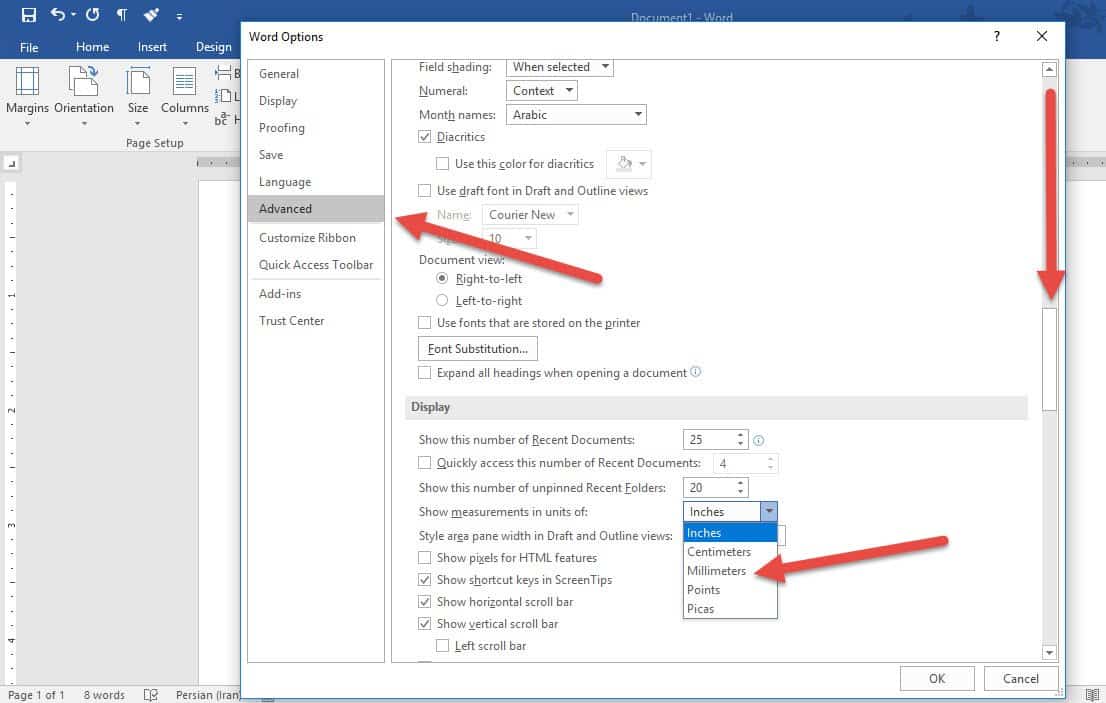
Task: Click the Recent Documents number field
Action: (x=708, y=440)
